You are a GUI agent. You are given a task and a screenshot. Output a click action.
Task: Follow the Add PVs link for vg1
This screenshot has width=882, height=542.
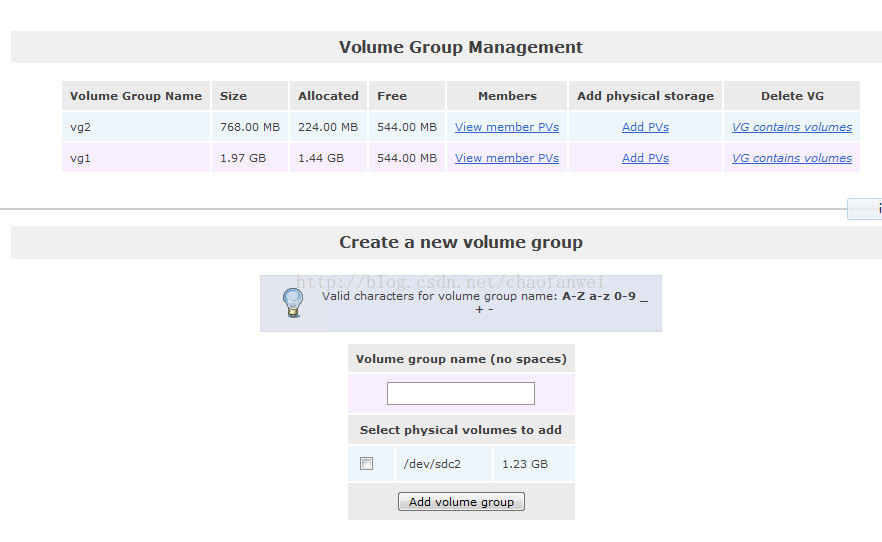(645, 158)
